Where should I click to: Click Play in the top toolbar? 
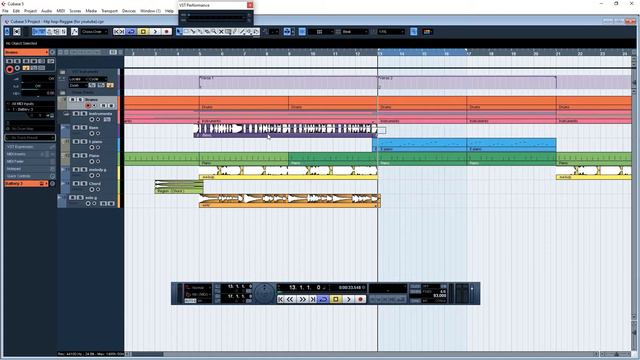click(x=155, y=32)
